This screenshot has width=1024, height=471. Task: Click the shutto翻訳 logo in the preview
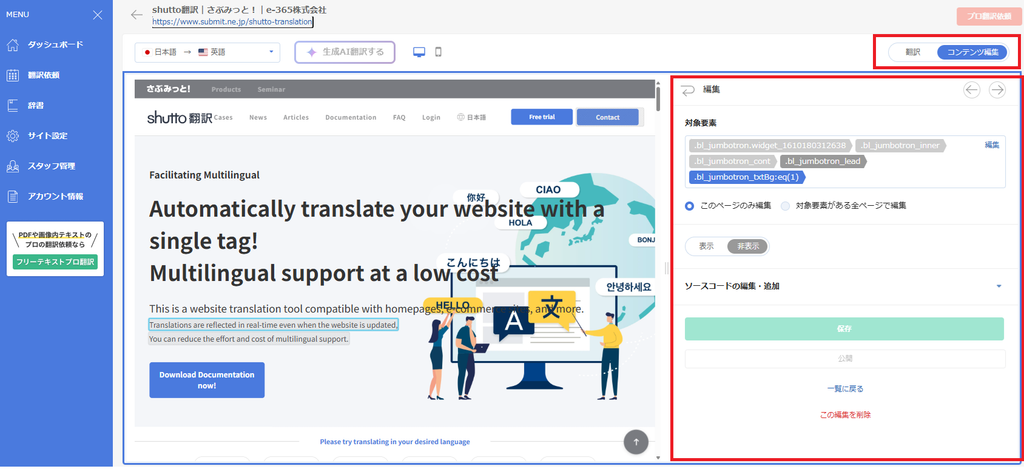[180, 118]
